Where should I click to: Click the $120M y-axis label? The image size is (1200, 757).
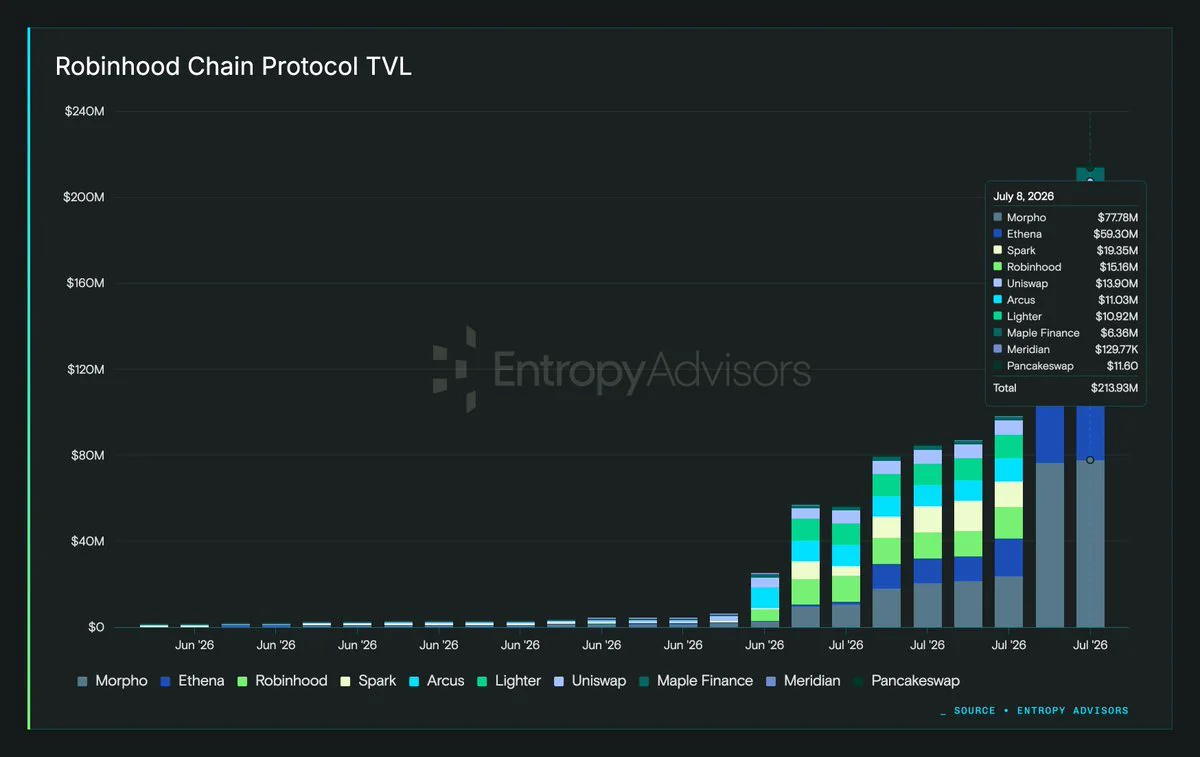click(x=84, y=369)
